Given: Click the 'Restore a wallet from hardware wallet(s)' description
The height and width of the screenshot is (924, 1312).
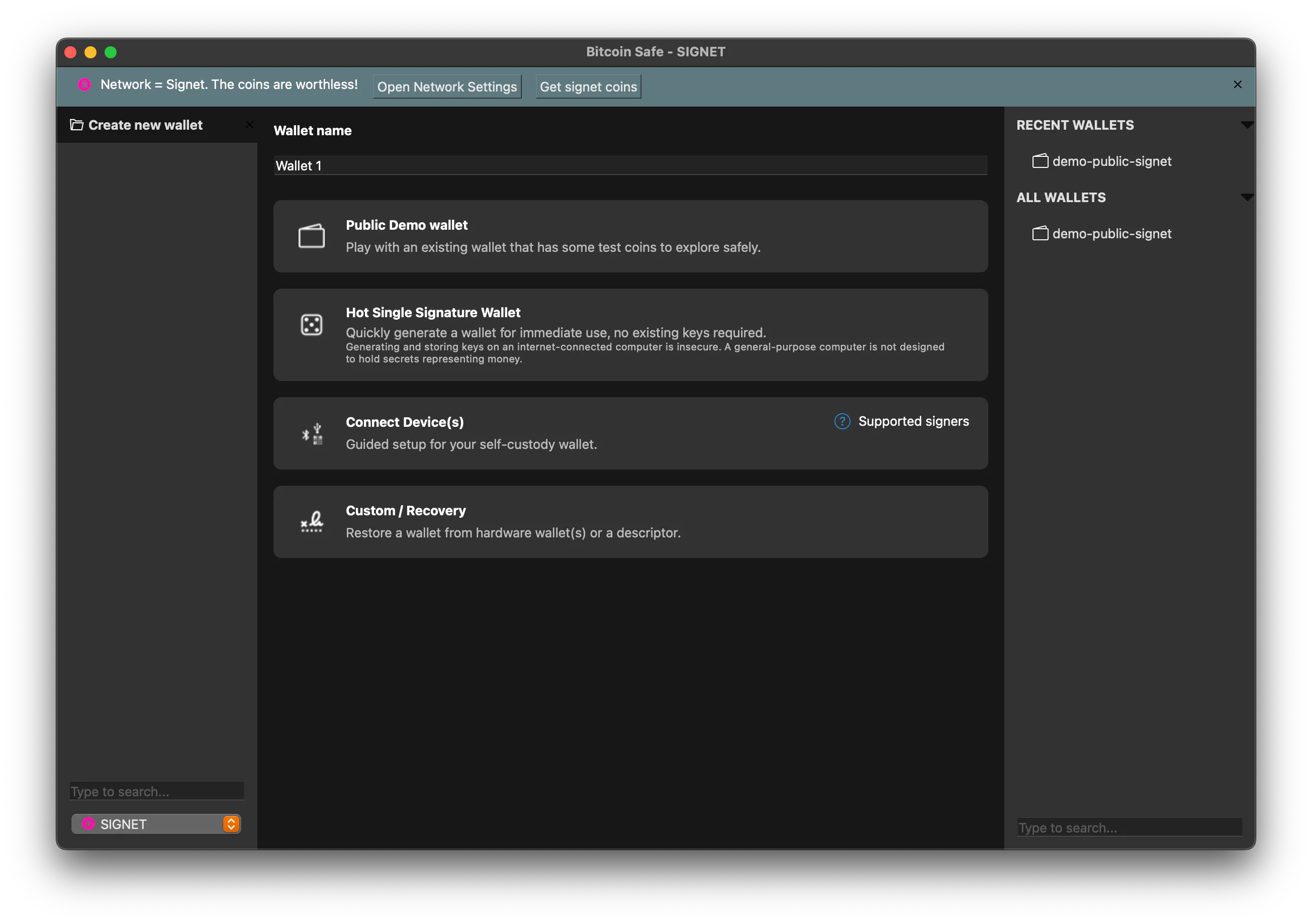Looking at the screenshot, I should tap(513, 532).
